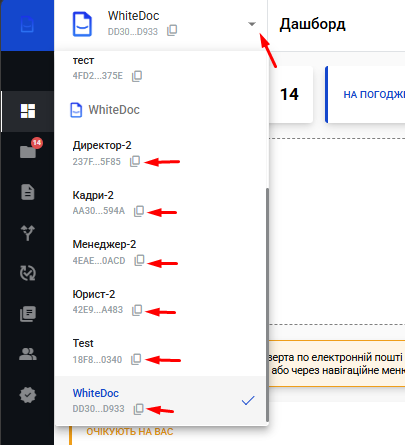Open the users icon in sidebar
Image resolution: width=405 pixels, height=445 pixels.
point(28,354)
